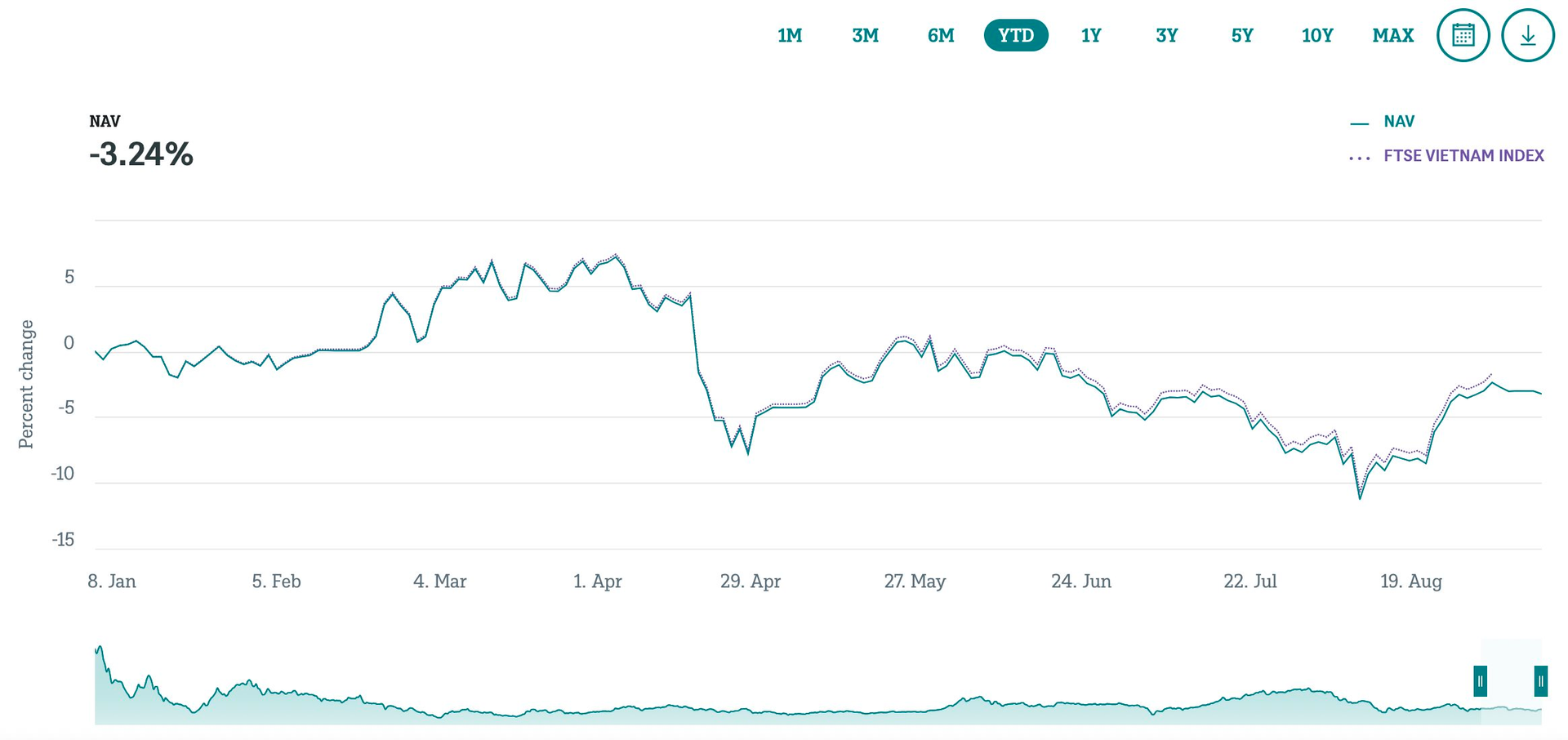Select the YTD range tab
This screenshot has width=1568, height=740.
click(x=1016, y=35)
